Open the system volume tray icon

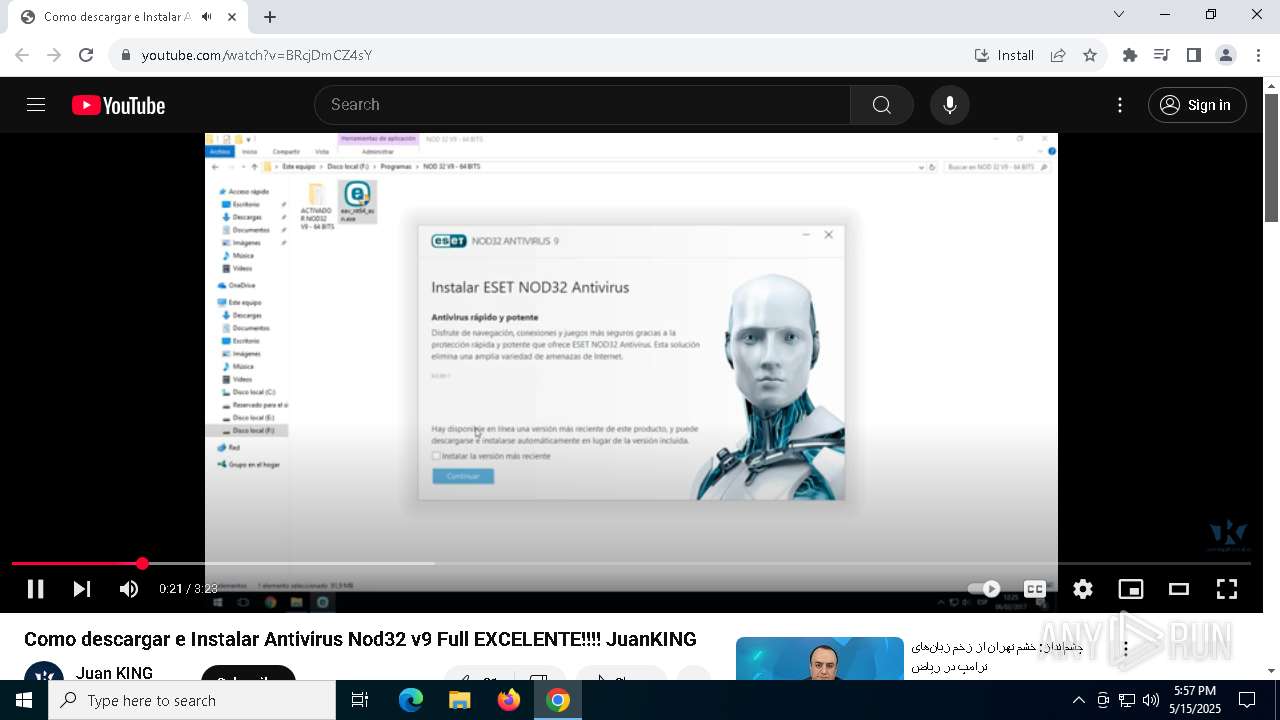coord(1151,701)
